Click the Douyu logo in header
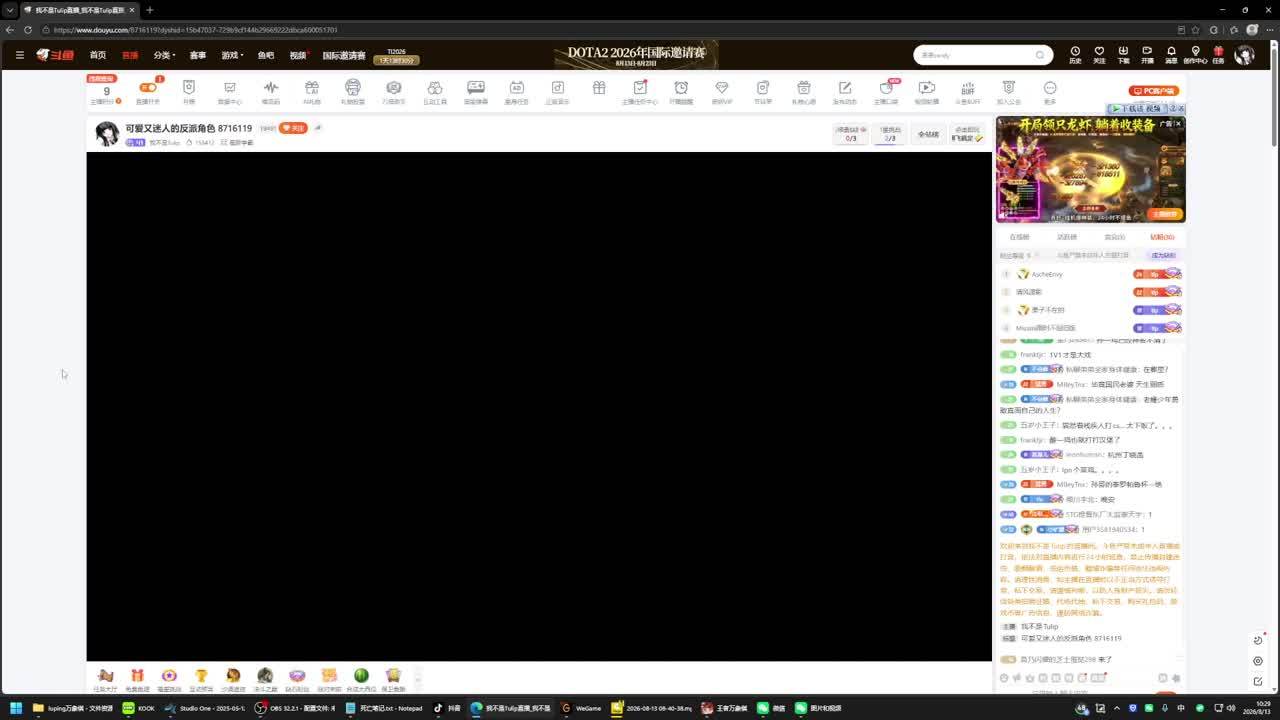This screenshot has height=720, width=1280. [x=56, y=55]
